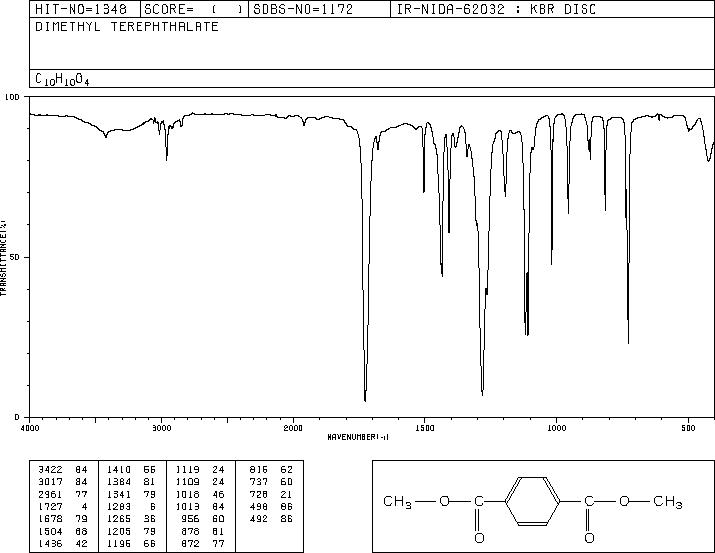Select peak value 1196 in the table
This screenshot has width=715, height=553.
point(119,543)
